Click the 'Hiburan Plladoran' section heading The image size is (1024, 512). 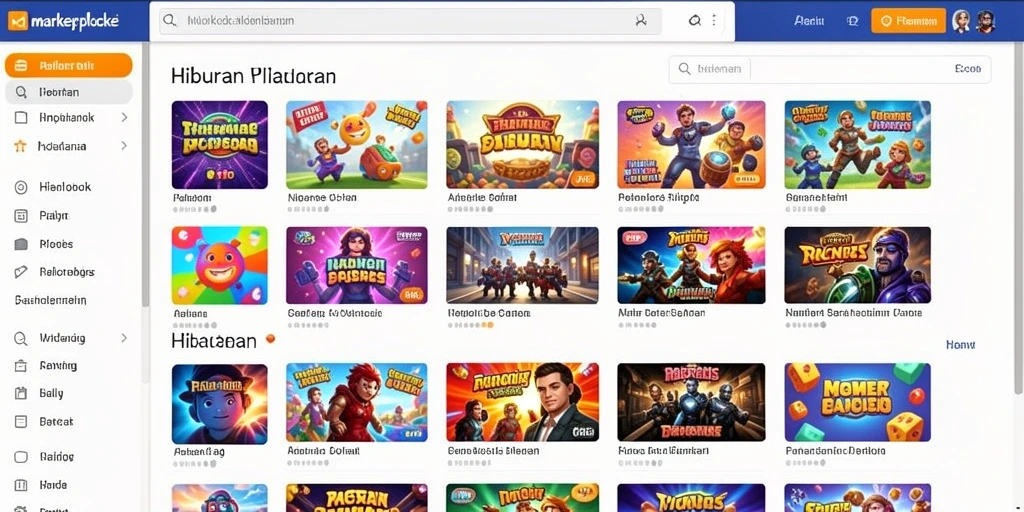253,76
